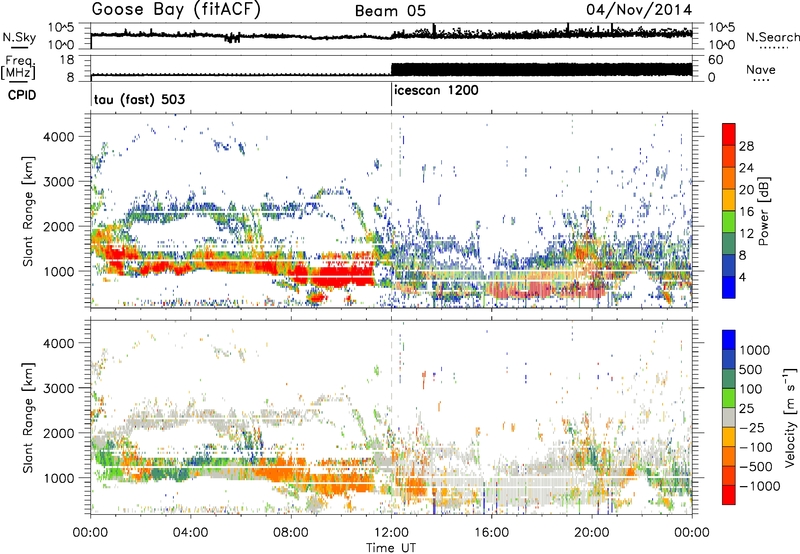Click the '28' label on power colorbar
The image size is (800, 554).
tap(746, 146)
